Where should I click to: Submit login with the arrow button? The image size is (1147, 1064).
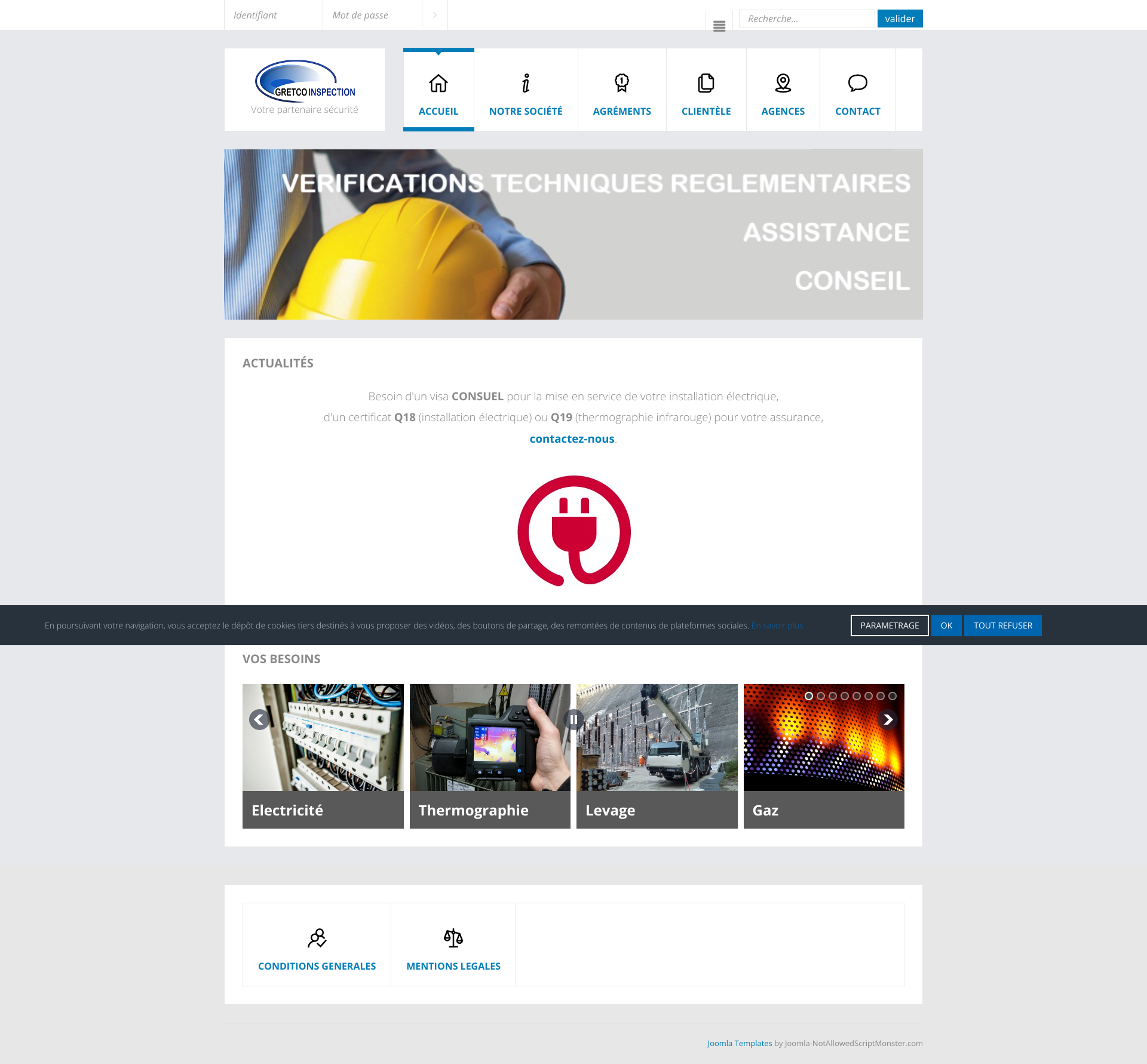pos(435,15)
